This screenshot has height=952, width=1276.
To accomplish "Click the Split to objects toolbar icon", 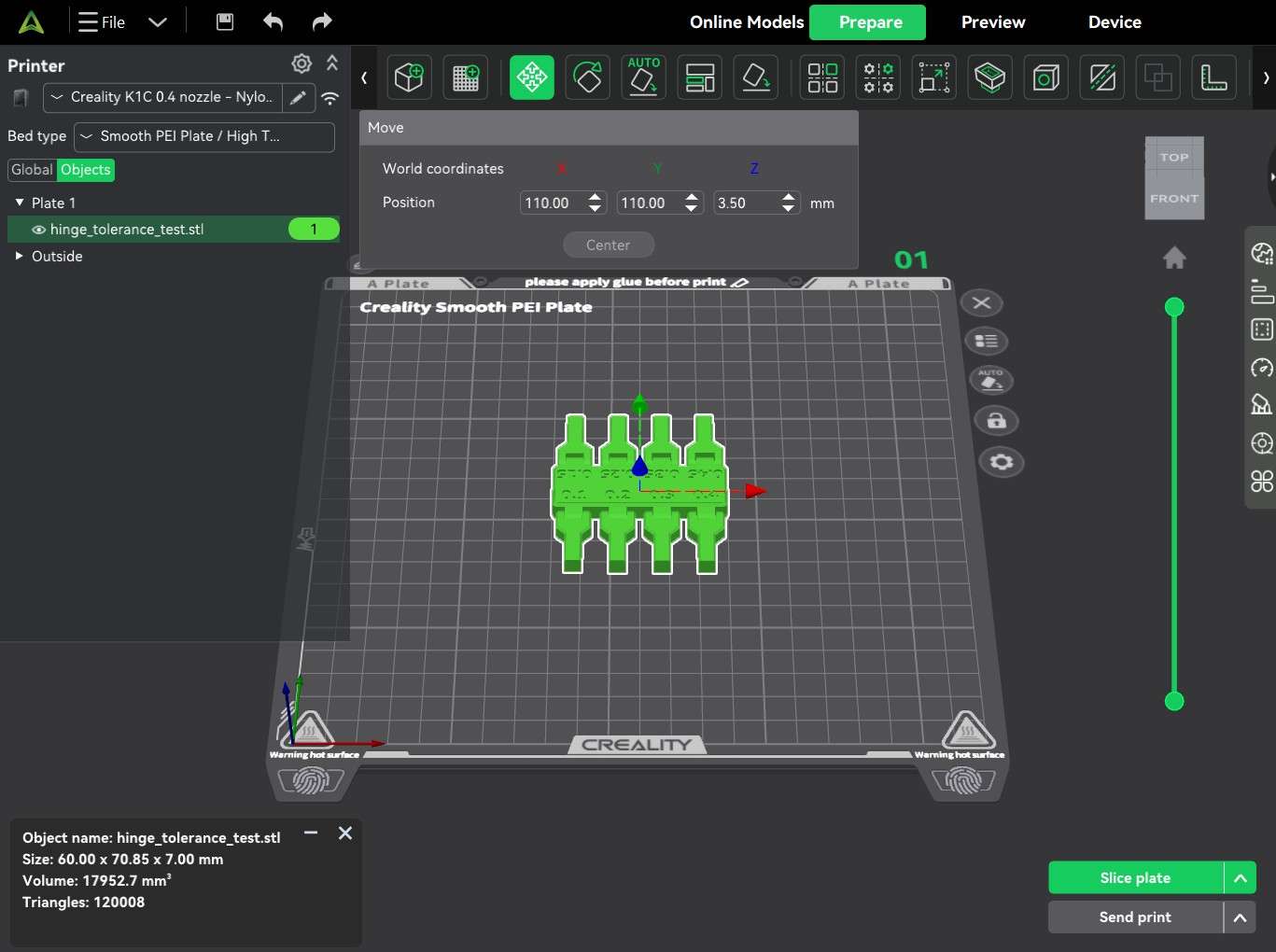I will pos(822,77).
